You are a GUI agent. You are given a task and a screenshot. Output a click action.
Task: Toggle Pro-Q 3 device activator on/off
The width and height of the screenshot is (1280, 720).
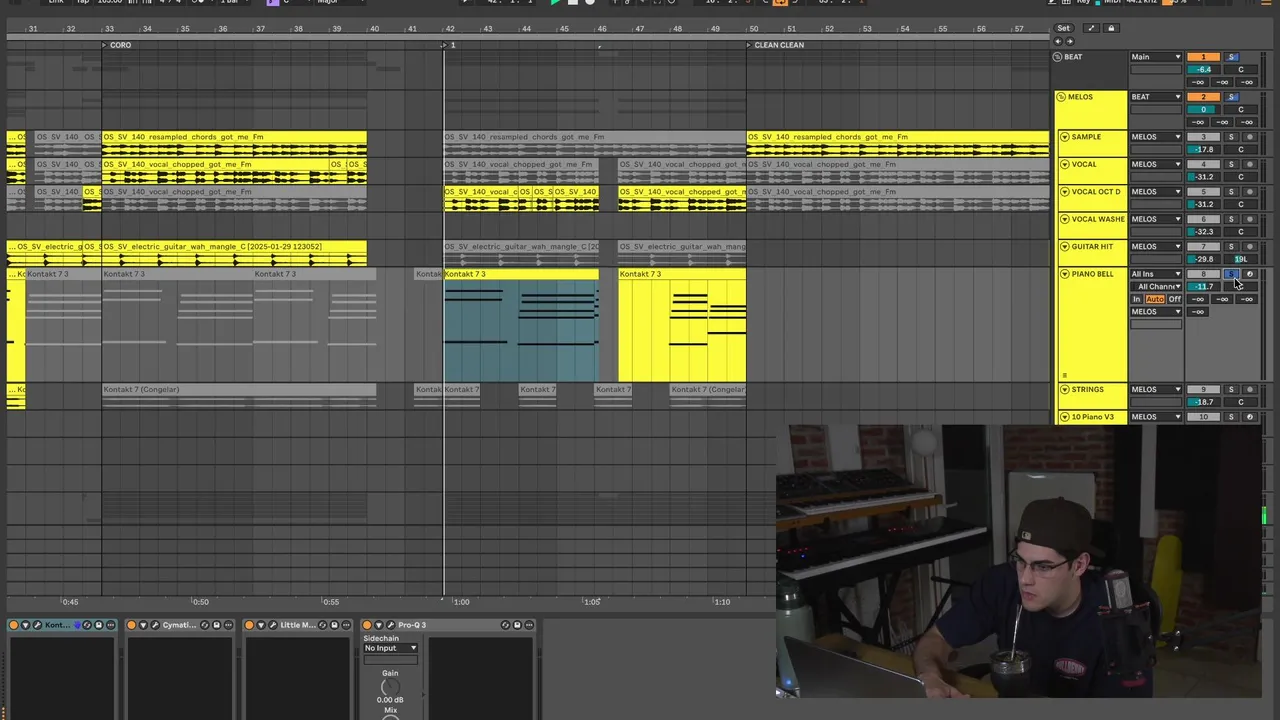(367, 625)
